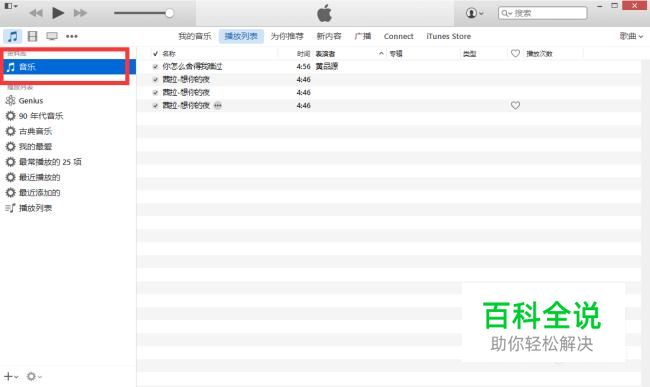Open the iTunes window menu icon

click(10, 6)
